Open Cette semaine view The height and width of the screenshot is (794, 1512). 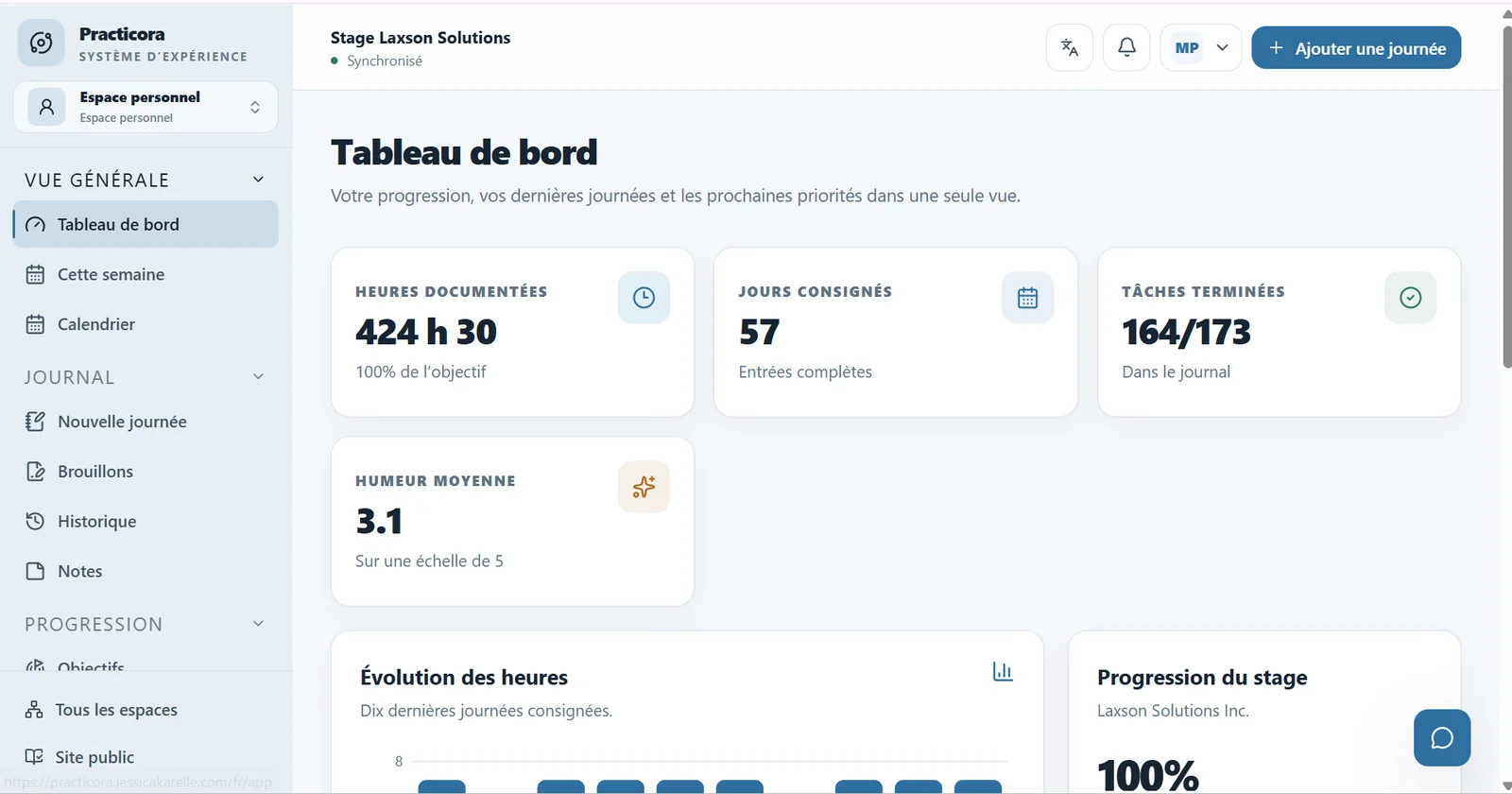coord(146,274)
